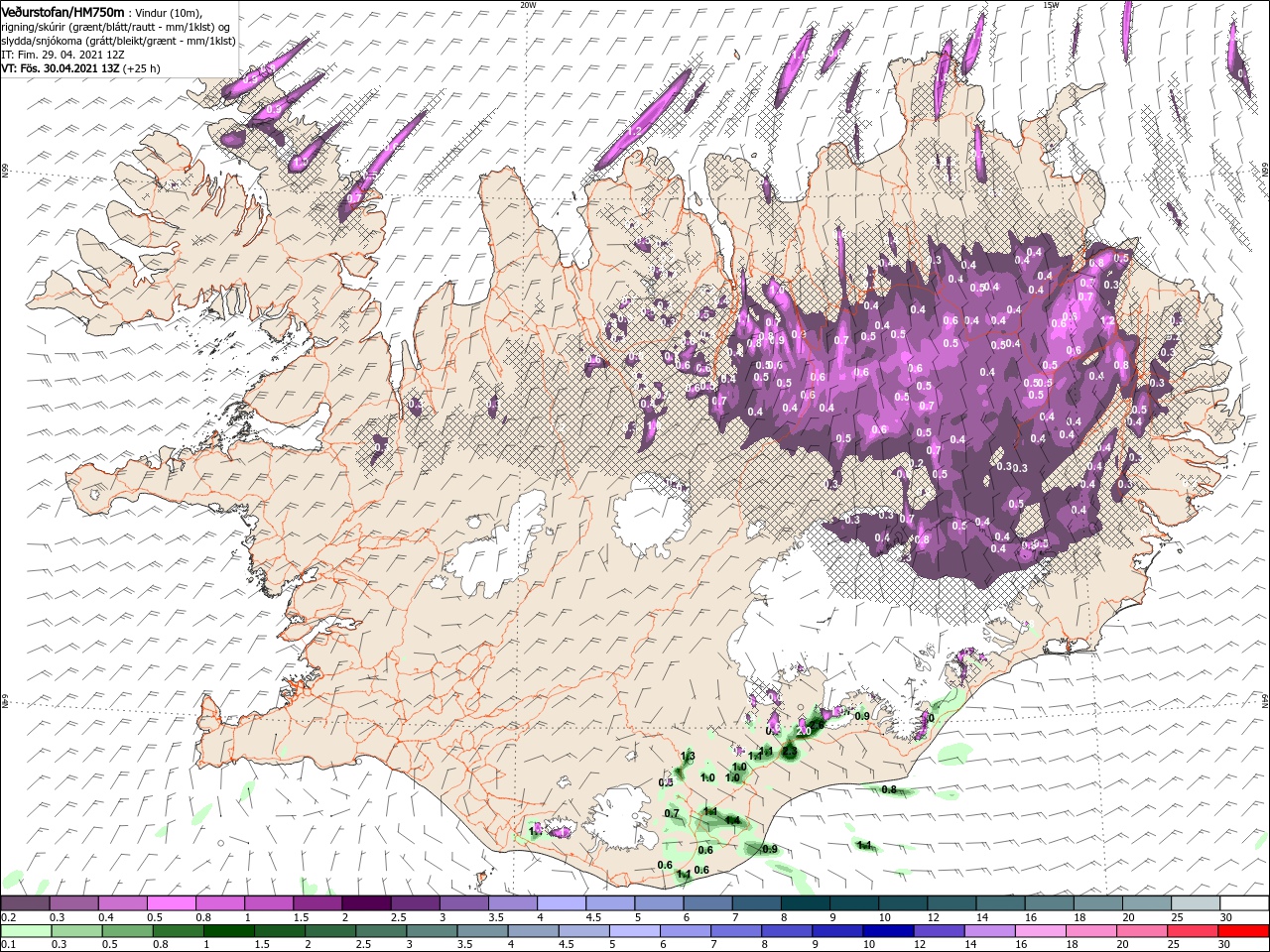Pick the pink 0.5 swatch in upper legend row
Viewport: 1270px width, 952px height.
point(171,903)
